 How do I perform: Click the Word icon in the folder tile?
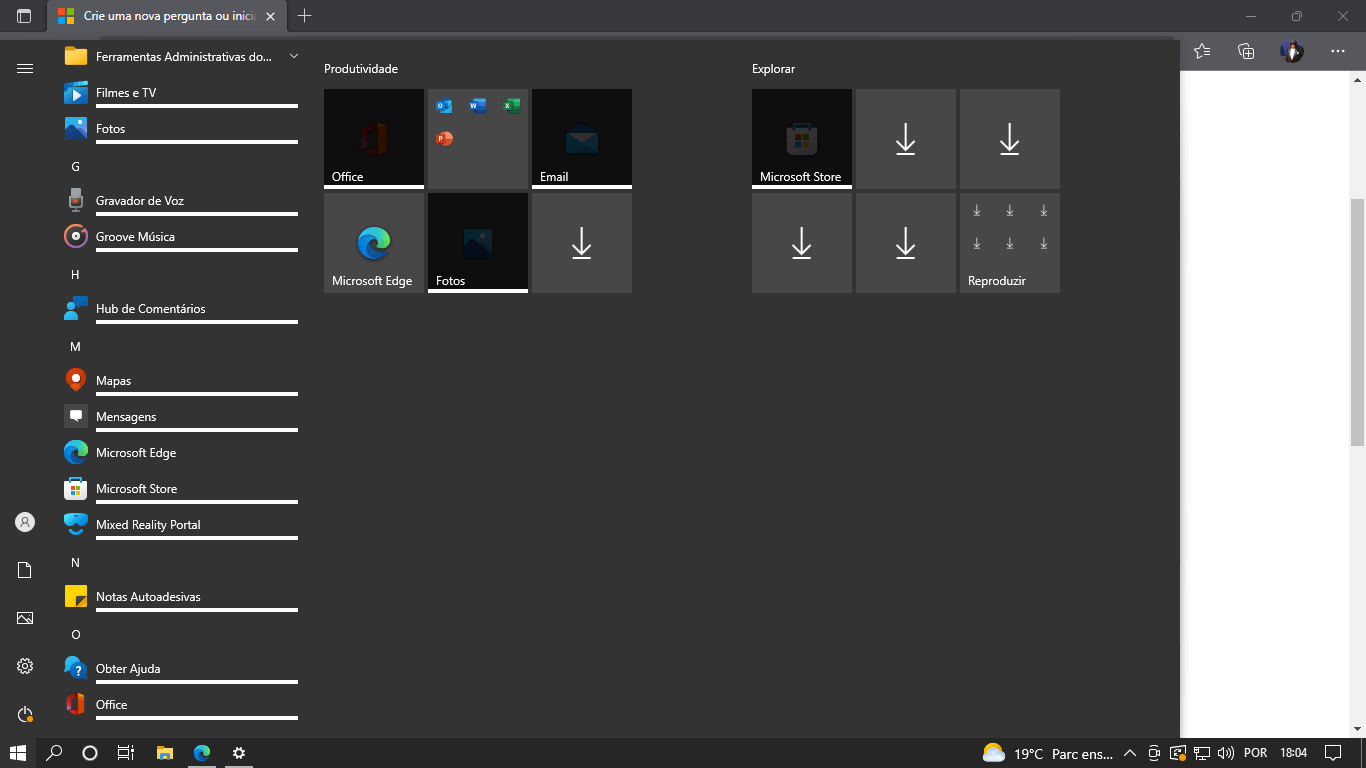click(x=478, y=106)
